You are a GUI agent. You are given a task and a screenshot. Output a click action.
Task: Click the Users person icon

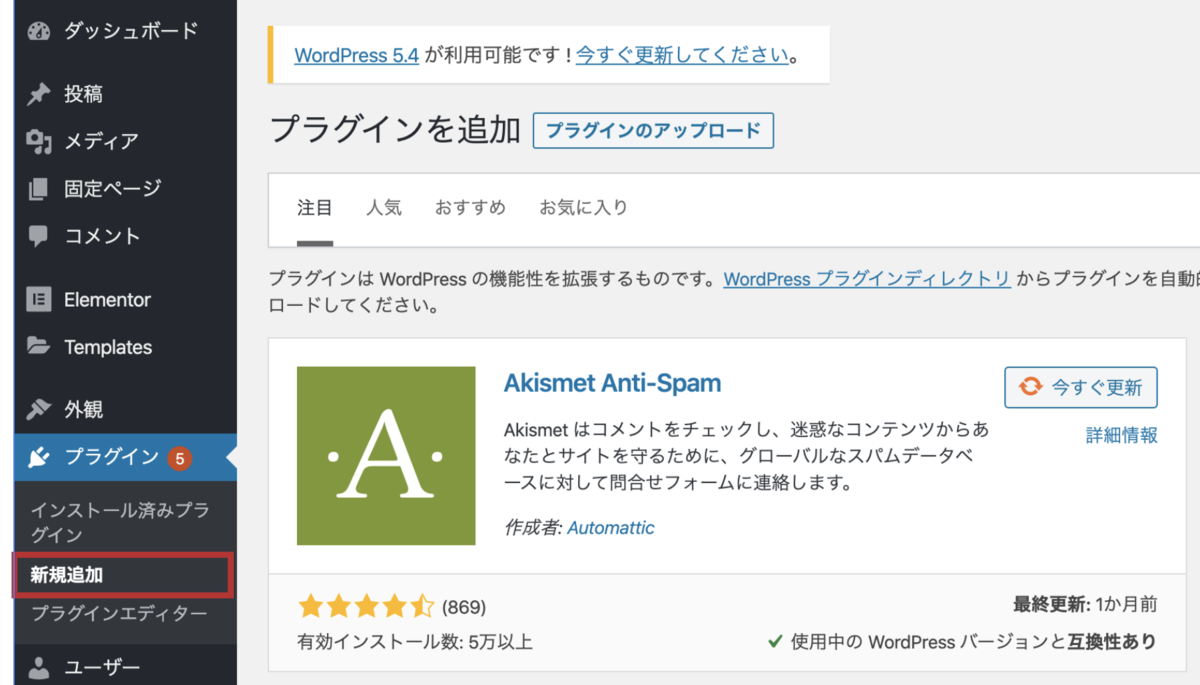point(39,667)
